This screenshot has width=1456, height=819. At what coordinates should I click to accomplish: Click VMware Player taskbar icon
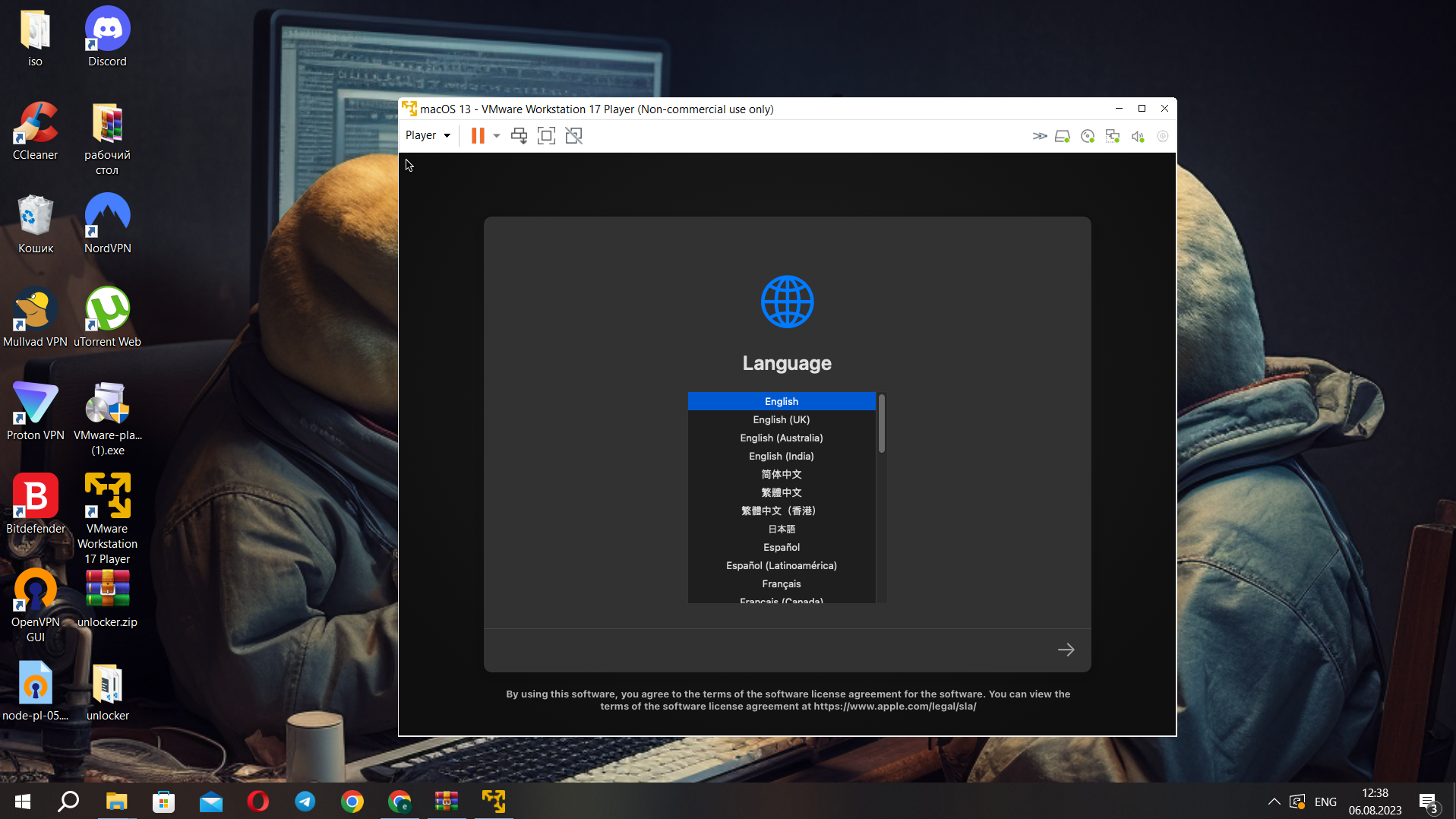(x=494, y=802)
